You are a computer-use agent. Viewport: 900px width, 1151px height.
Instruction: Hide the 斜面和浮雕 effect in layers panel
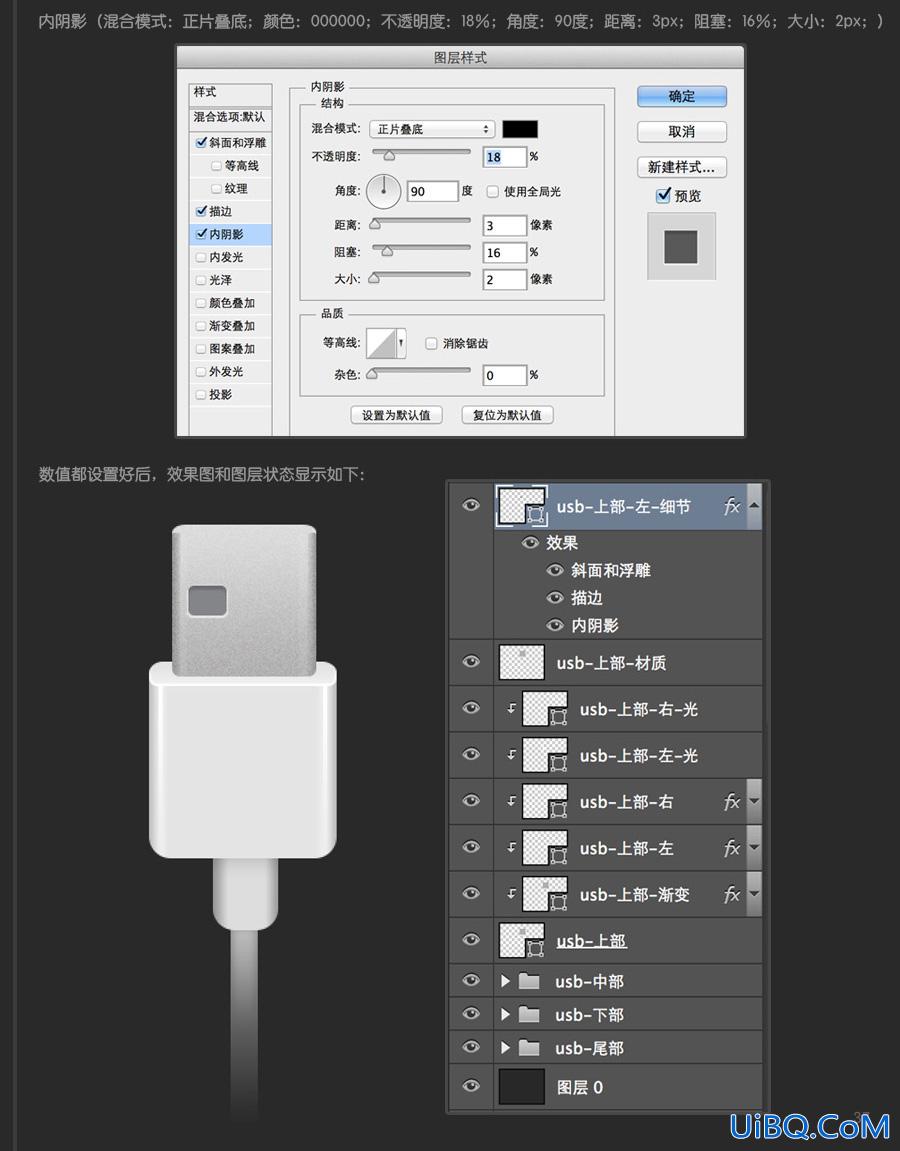click(x=555, y=570)
